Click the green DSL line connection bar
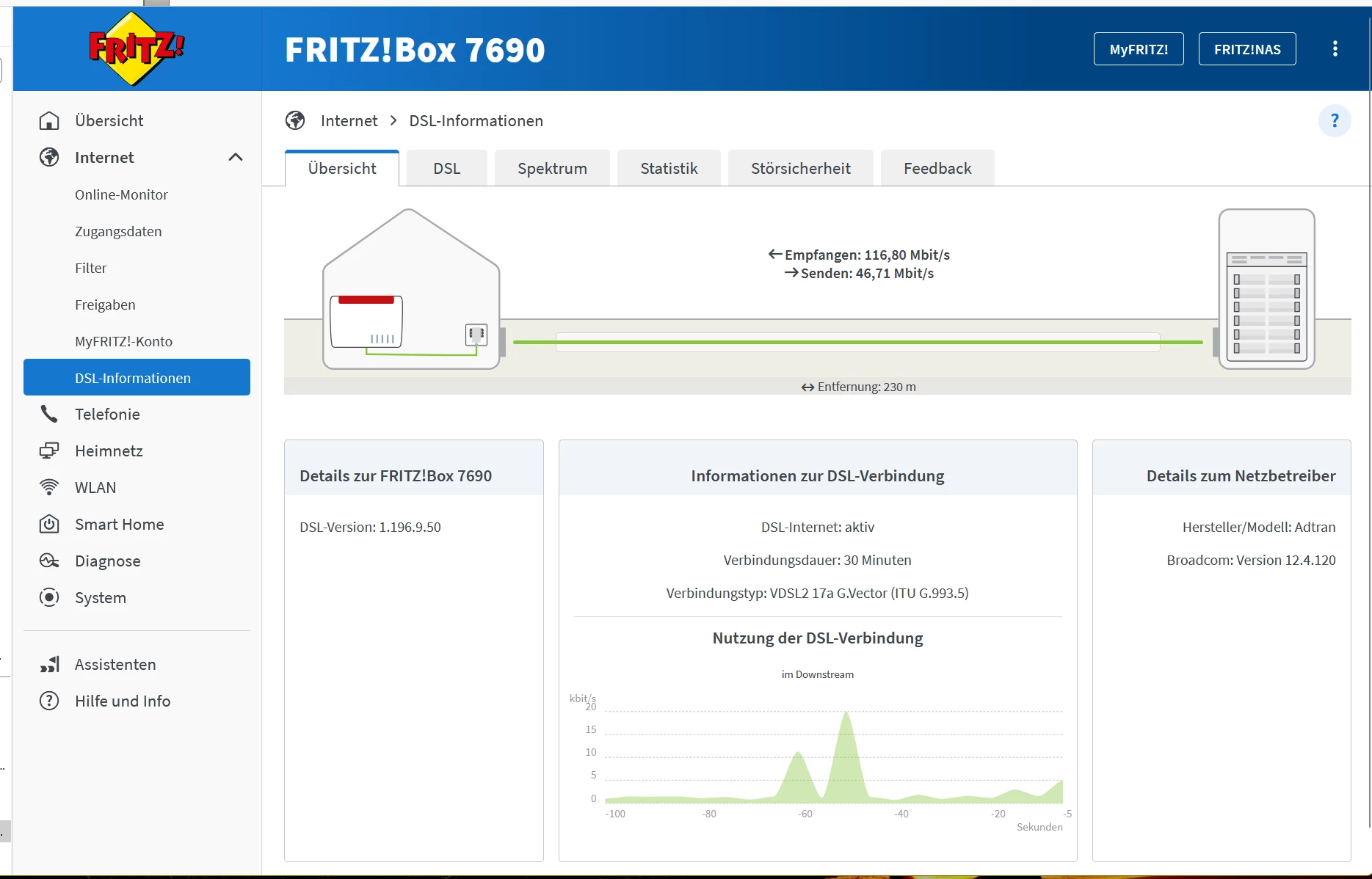This screenshot has height=879, width=1372. click(x=857, y=342)
